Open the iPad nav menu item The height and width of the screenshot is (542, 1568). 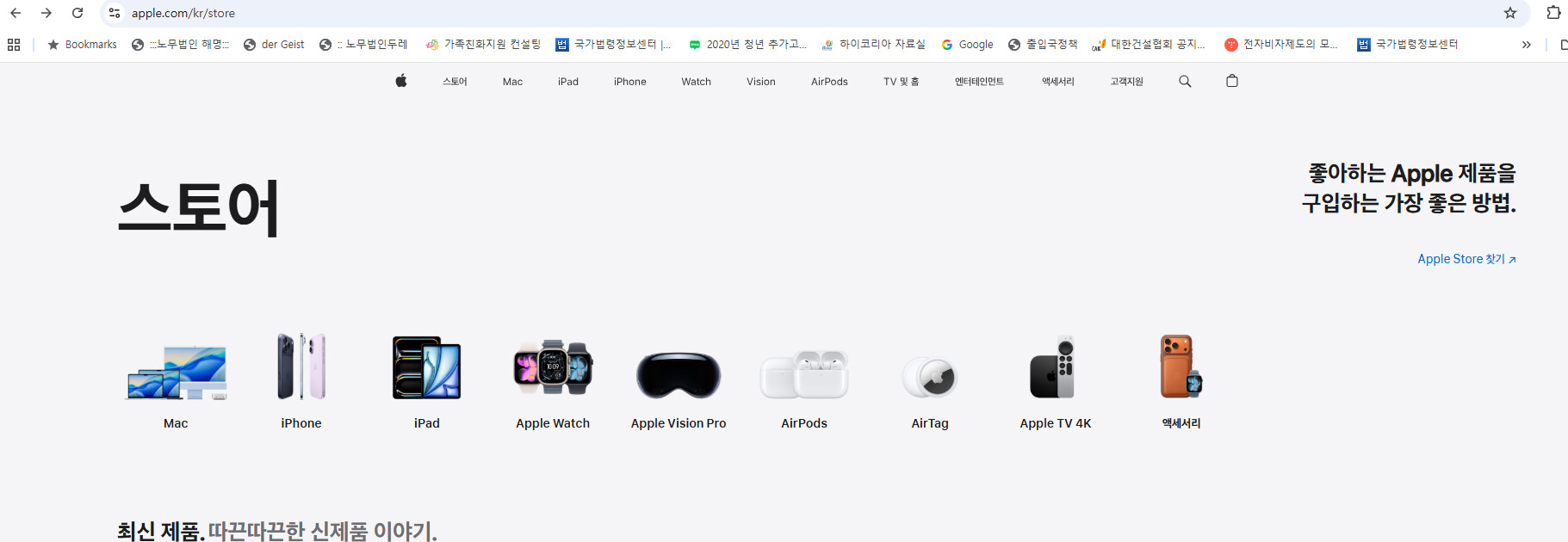click(568, 82)
